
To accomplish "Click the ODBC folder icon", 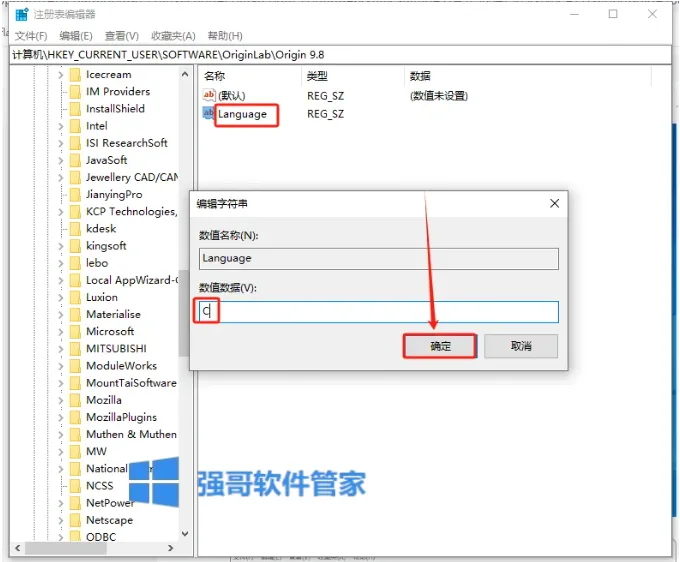I will click(x=75, y=537).
